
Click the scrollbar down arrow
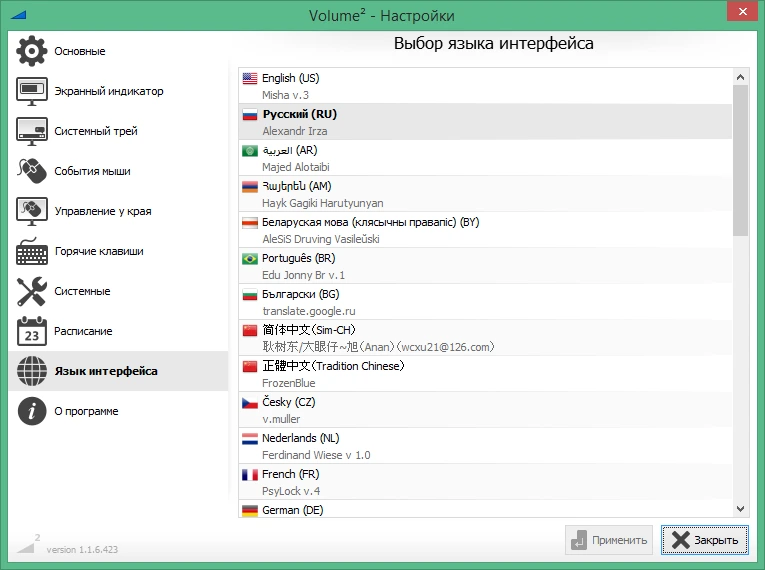click(x=740, y=509)
